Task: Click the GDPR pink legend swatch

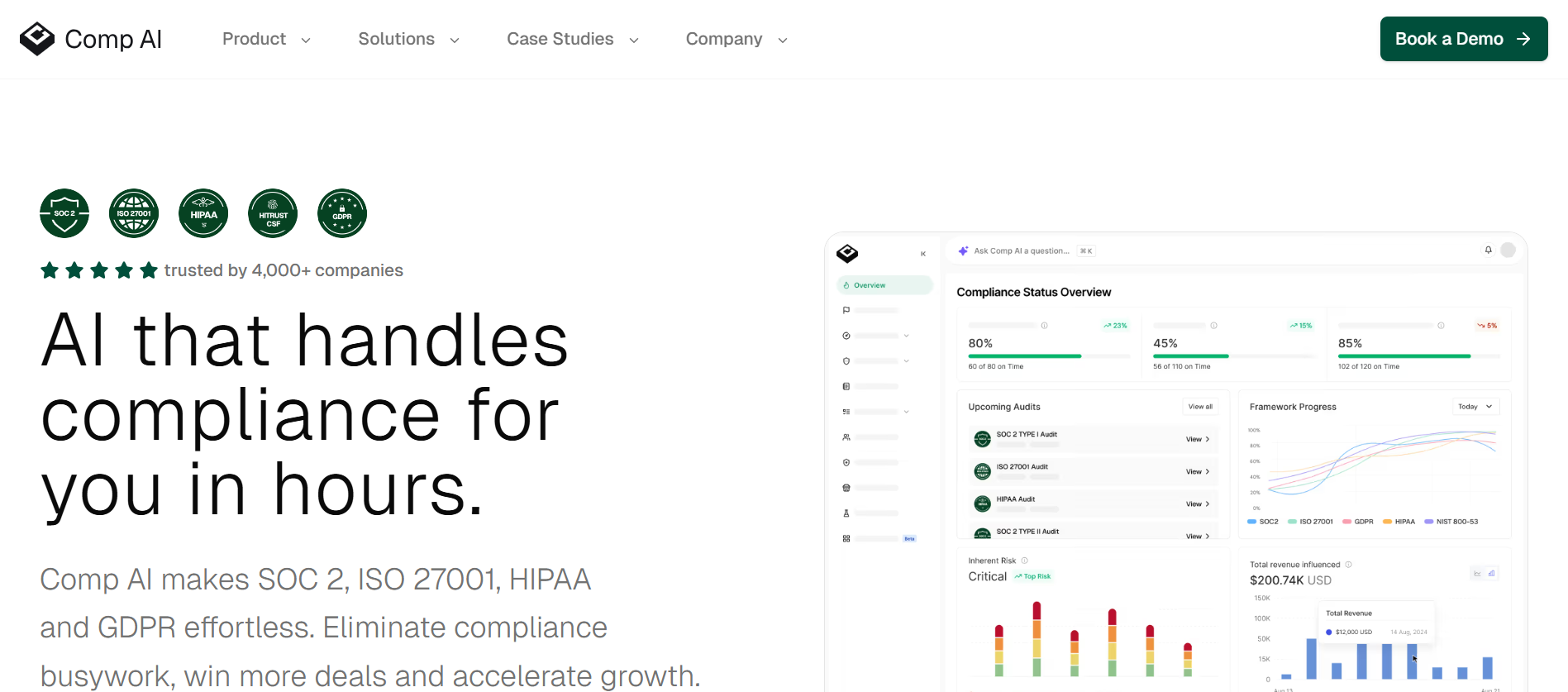Action: pos(1347,522)
